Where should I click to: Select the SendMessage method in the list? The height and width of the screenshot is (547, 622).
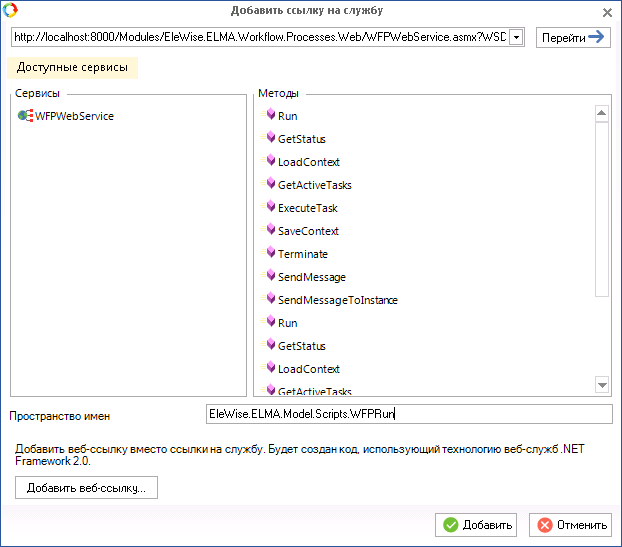[x=312, y=277]
